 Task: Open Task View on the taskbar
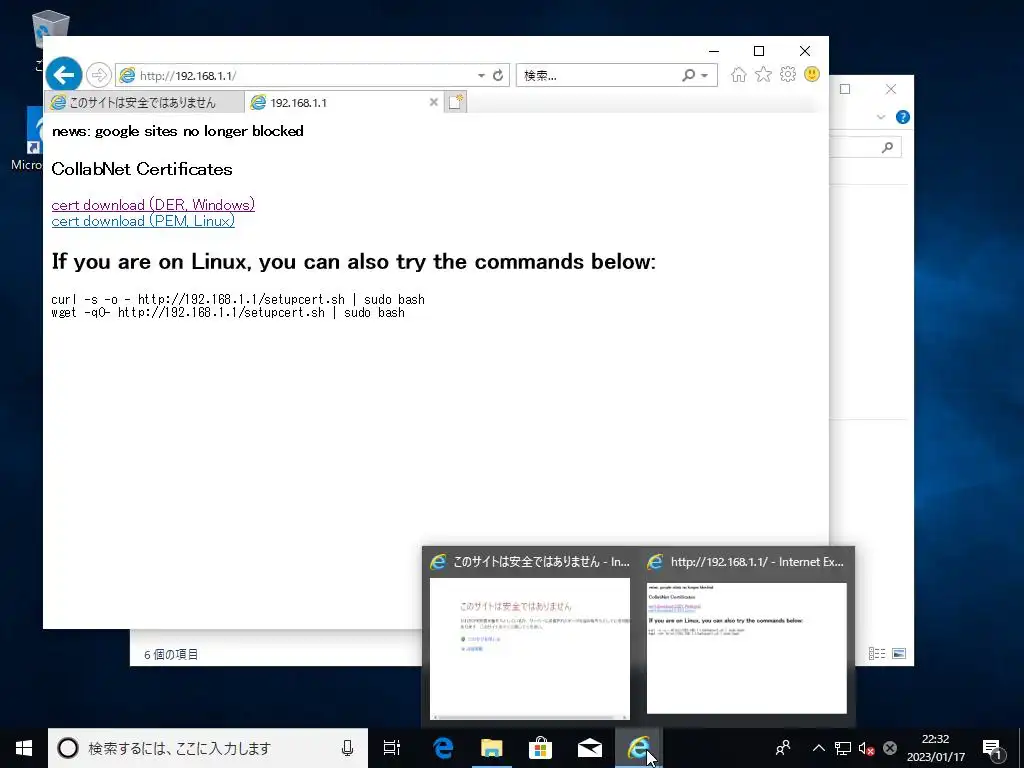click(392, 748)
